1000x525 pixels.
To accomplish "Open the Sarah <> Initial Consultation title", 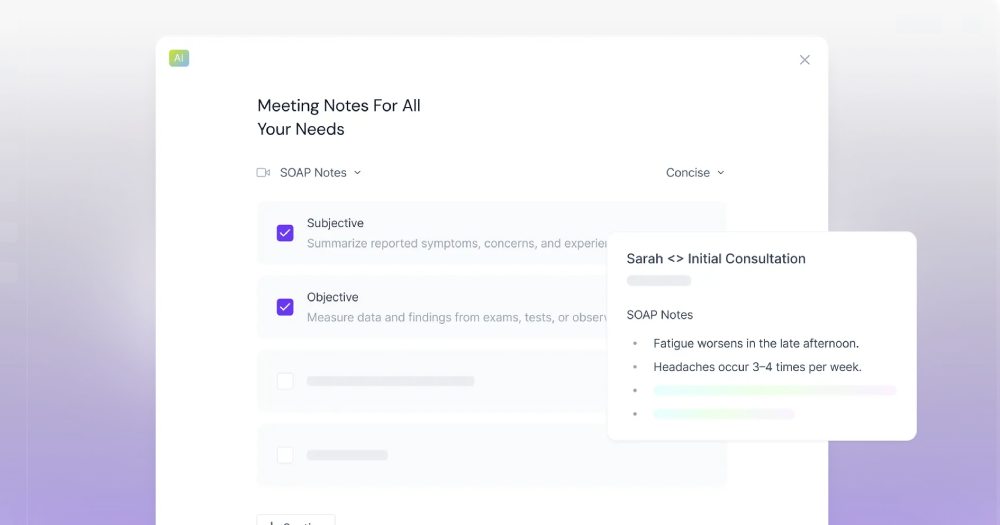I will pyautogui.click(x=716, y=259).
